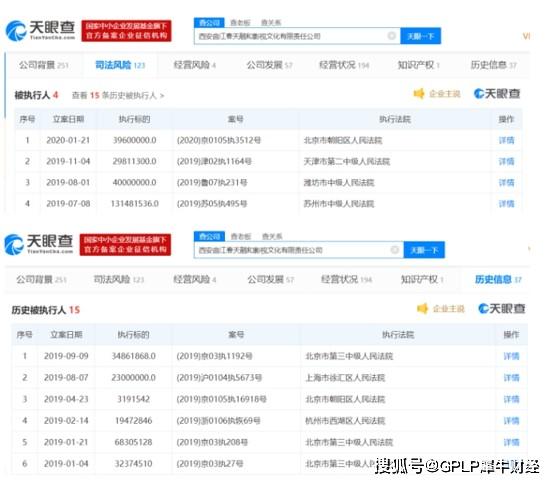The width and height of the screenshot is (554, 483).
Task: Click the megaphone icon beside 历史被执行人 section
Action: (x=423, y=308)
